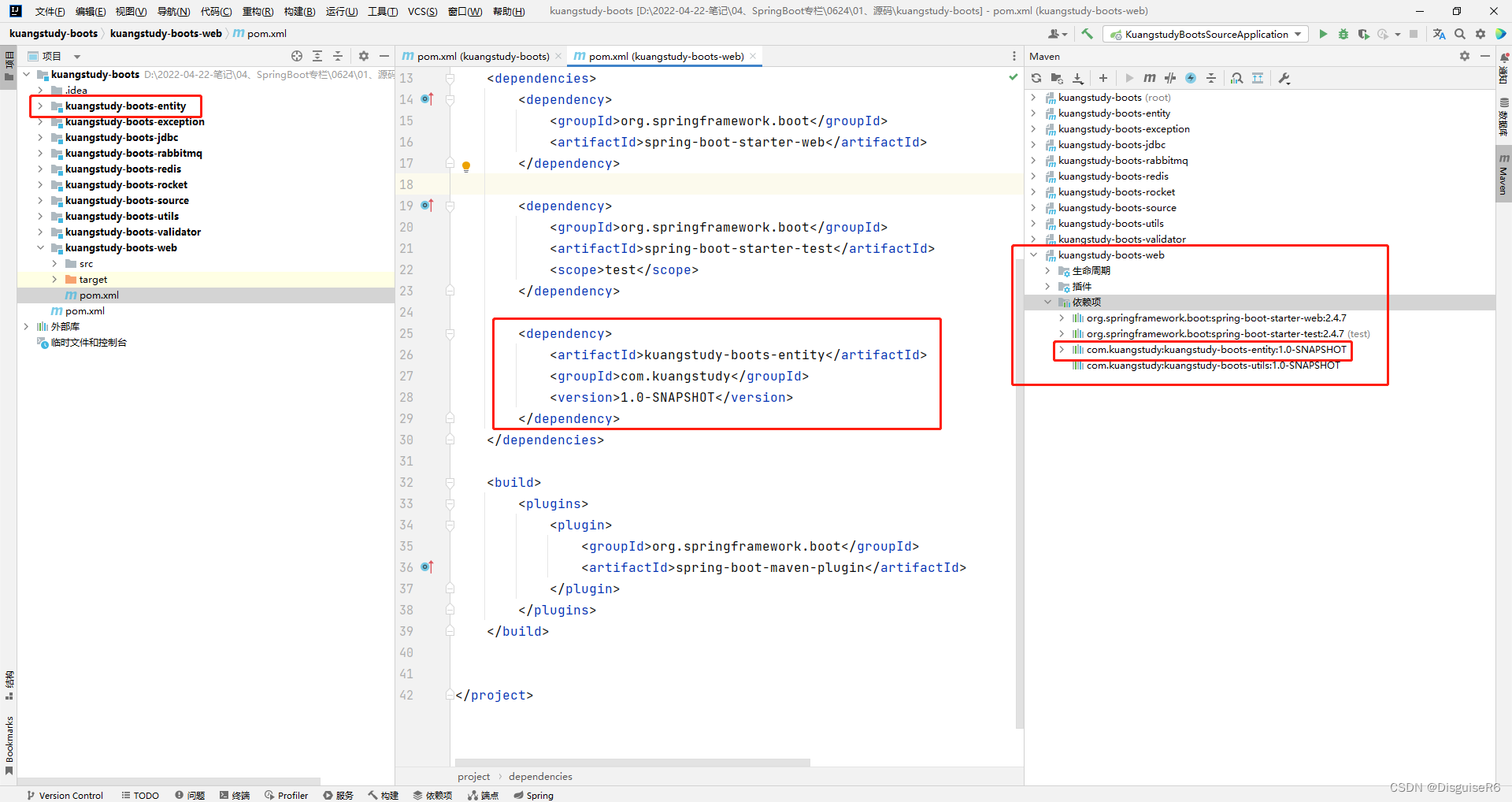The width and height of the screenshot is (1512, 802).
Task: Toggle fold marker at line 25 dependency
Action: click(450, 334)
